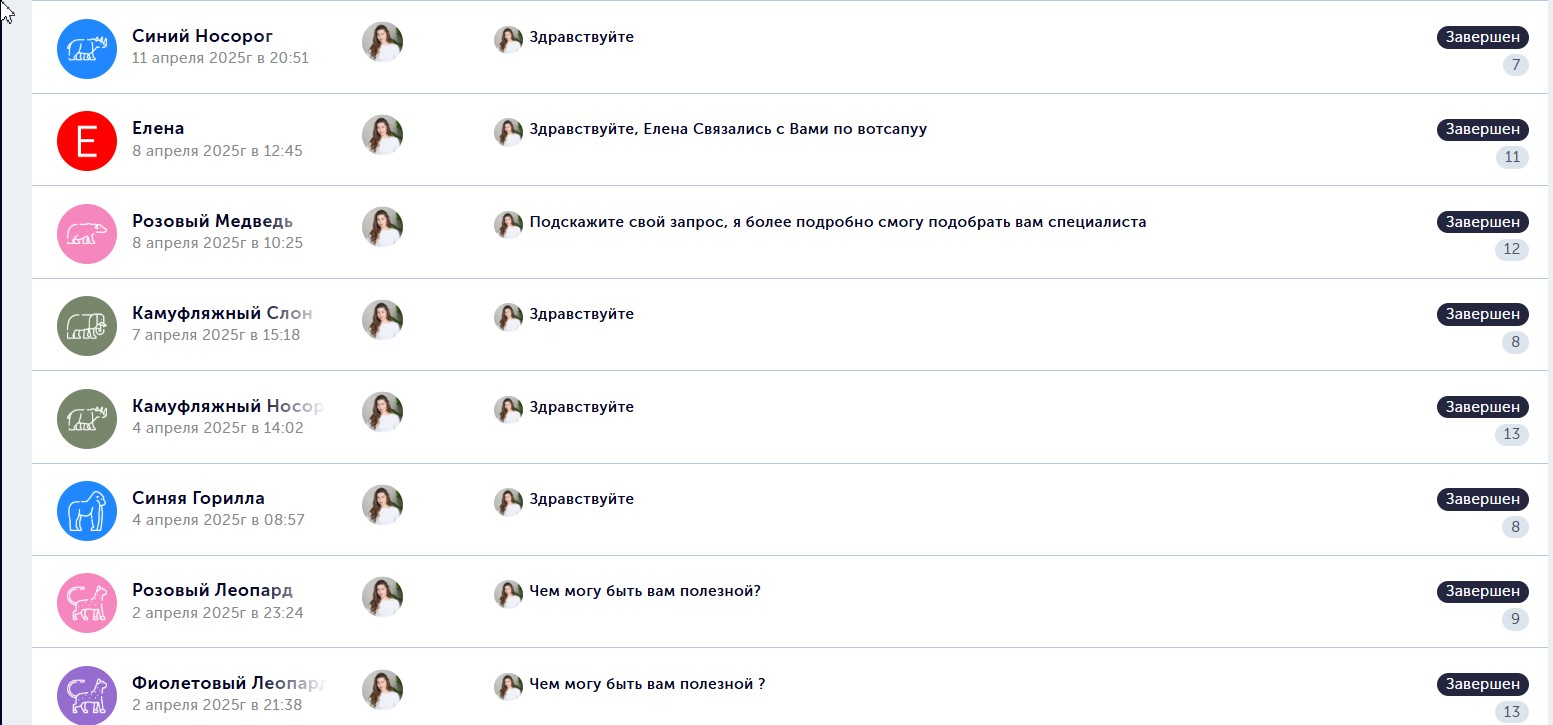Image resolution: width=1553 pixels, height=725 pixels.
Task: Click the message count badge showing 7
Action: point(1515,65)
